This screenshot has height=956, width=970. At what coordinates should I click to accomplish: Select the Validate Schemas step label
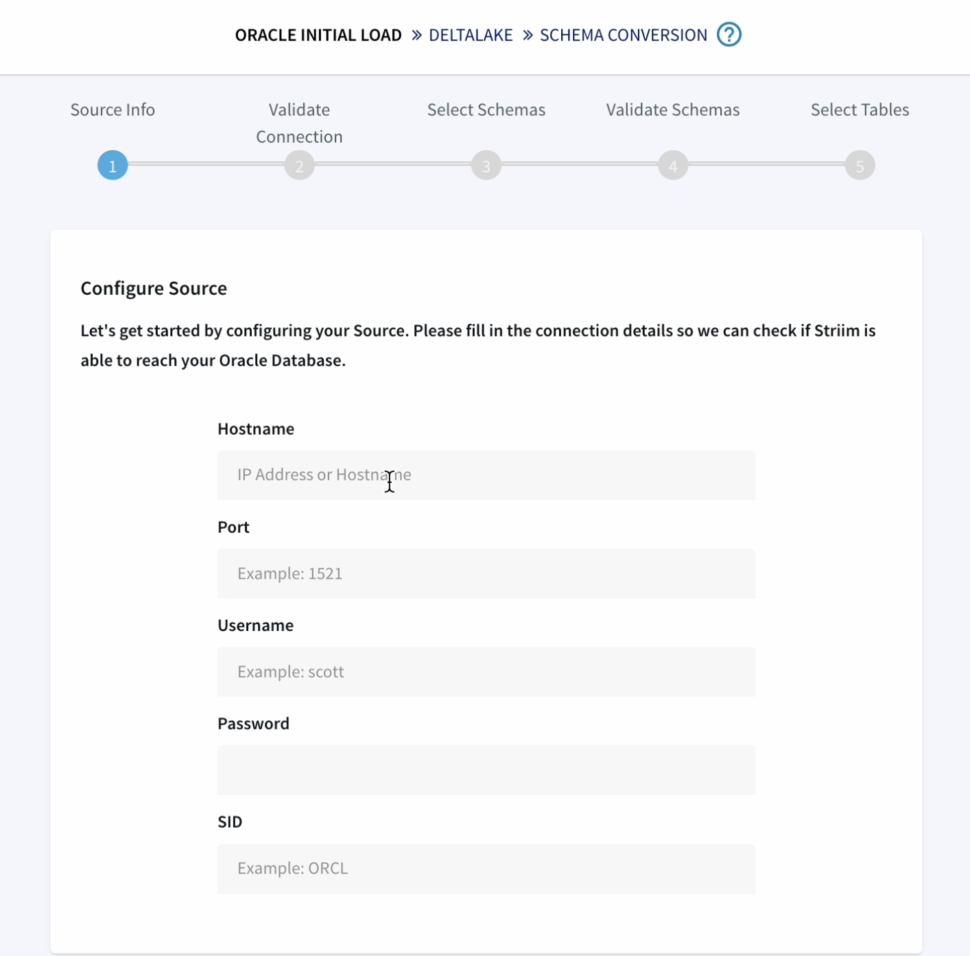tap(673, 110)
